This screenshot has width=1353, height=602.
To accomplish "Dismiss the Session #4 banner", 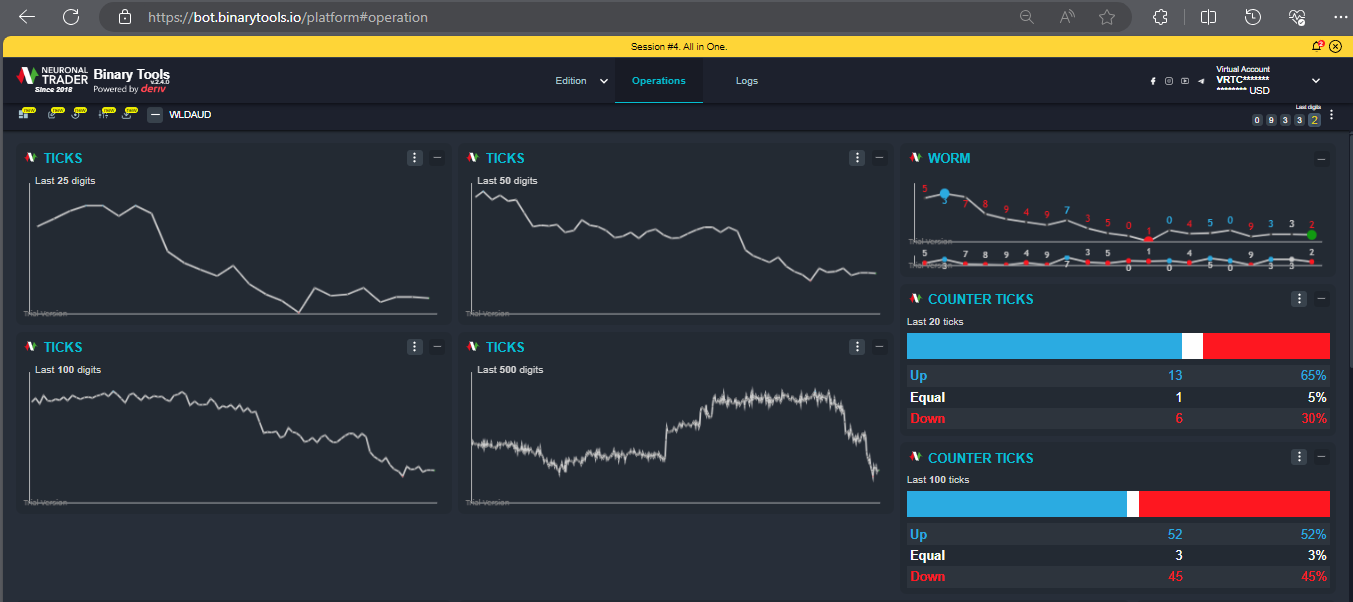I will [1336, 46].
